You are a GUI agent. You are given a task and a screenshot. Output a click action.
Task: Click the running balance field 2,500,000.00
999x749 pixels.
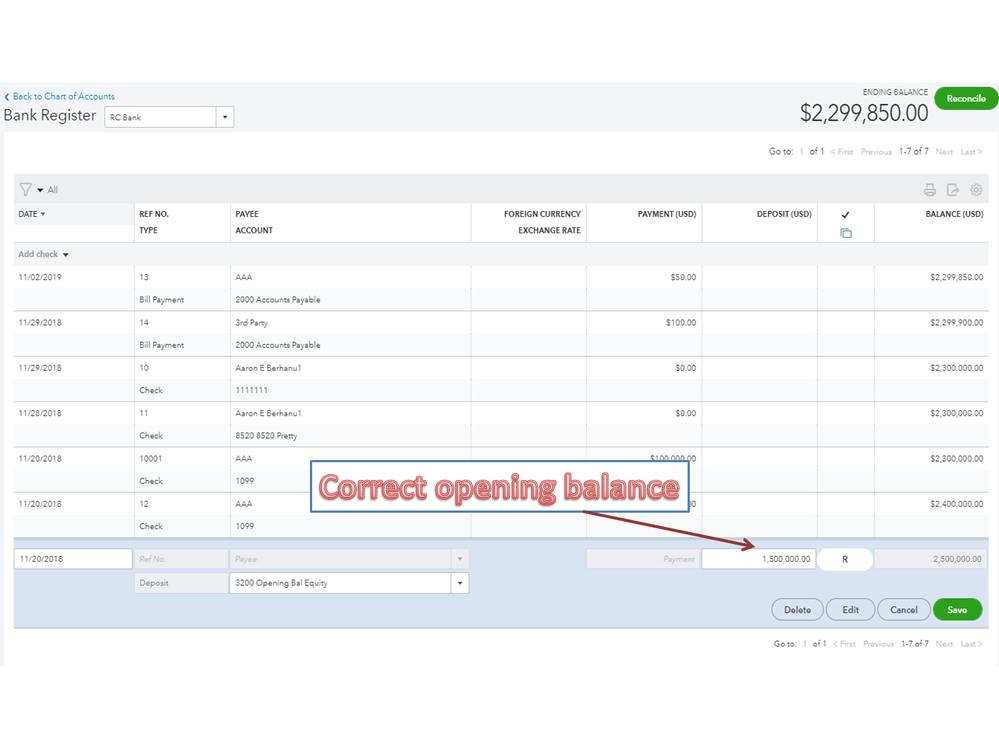pos(931,559)
